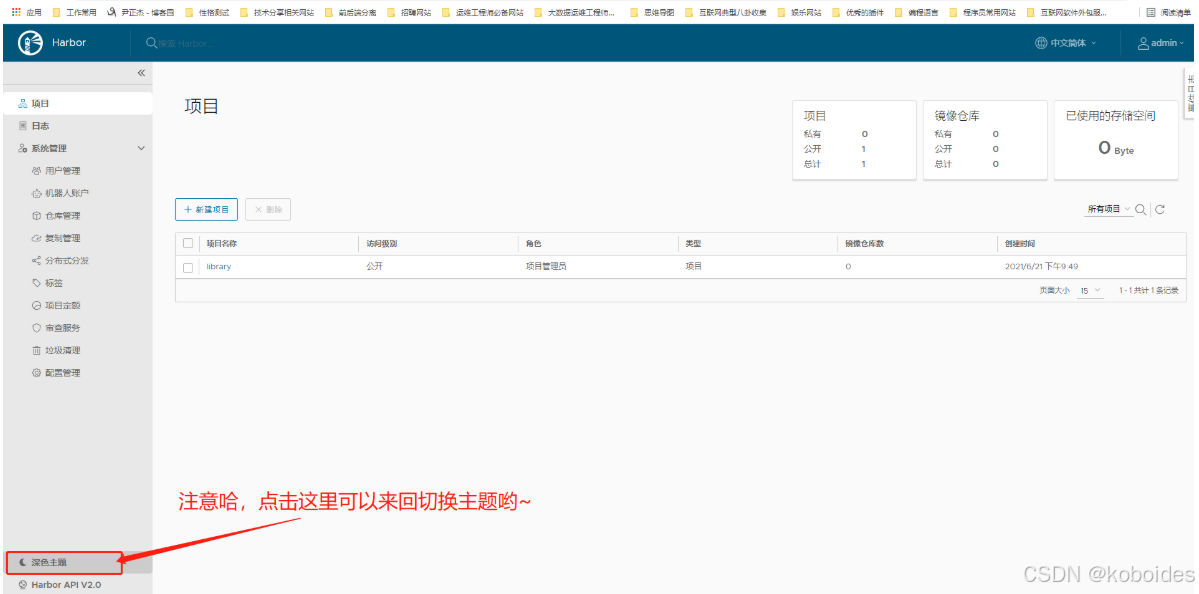Click the Harbor lighthouse logo
The image size is (1199, 594).
point(29,43)
